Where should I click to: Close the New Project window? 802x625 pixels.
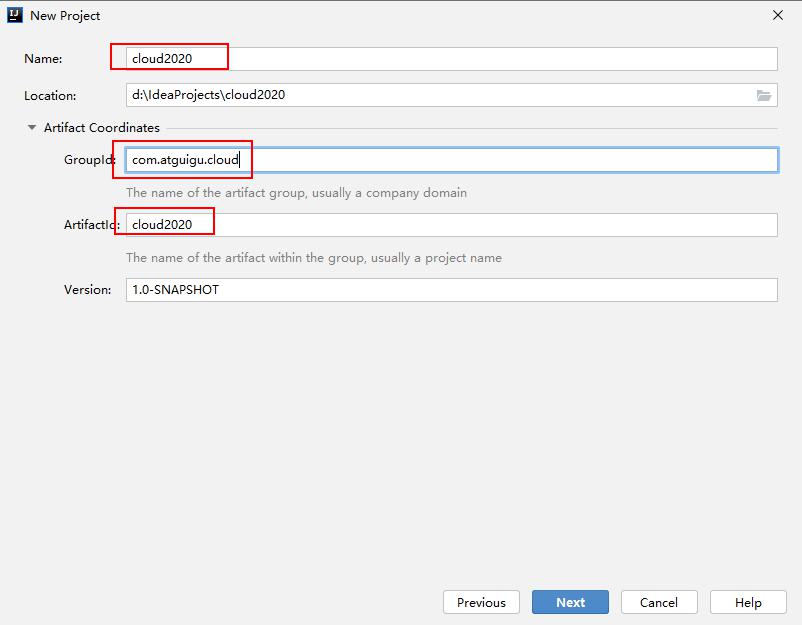pos(778,15)
